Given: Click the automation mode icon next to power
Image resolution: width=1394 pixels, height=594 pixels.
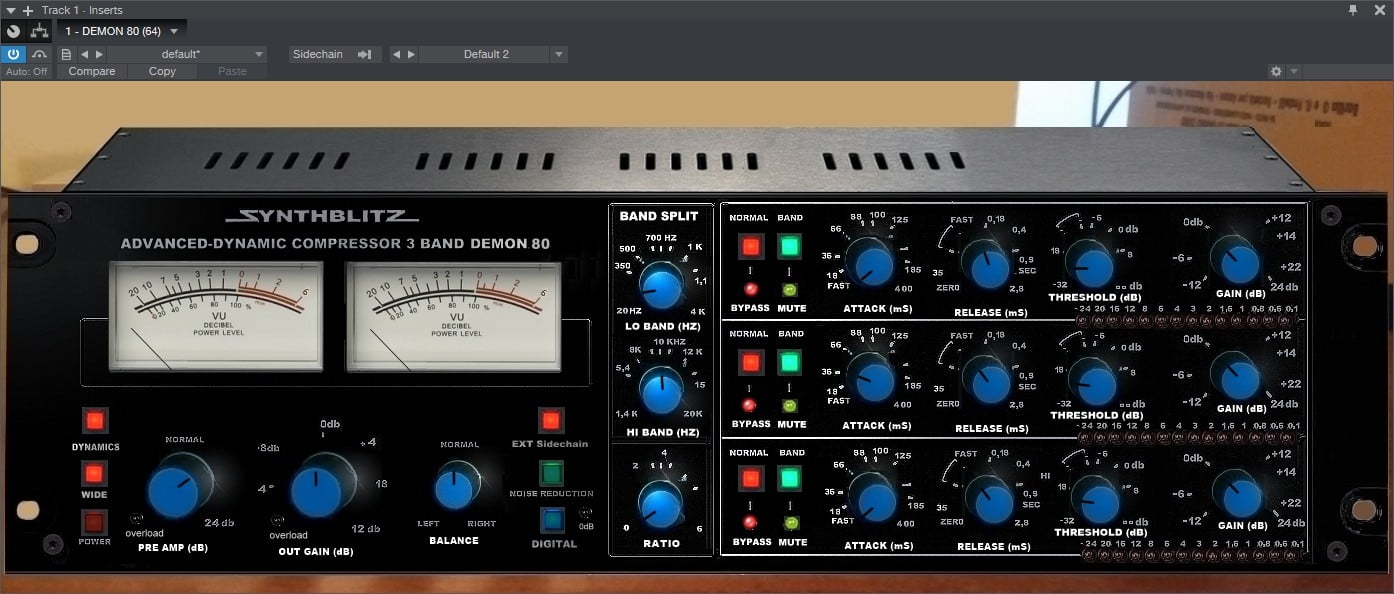Looking at the screenshot, I should click(40, 54).
